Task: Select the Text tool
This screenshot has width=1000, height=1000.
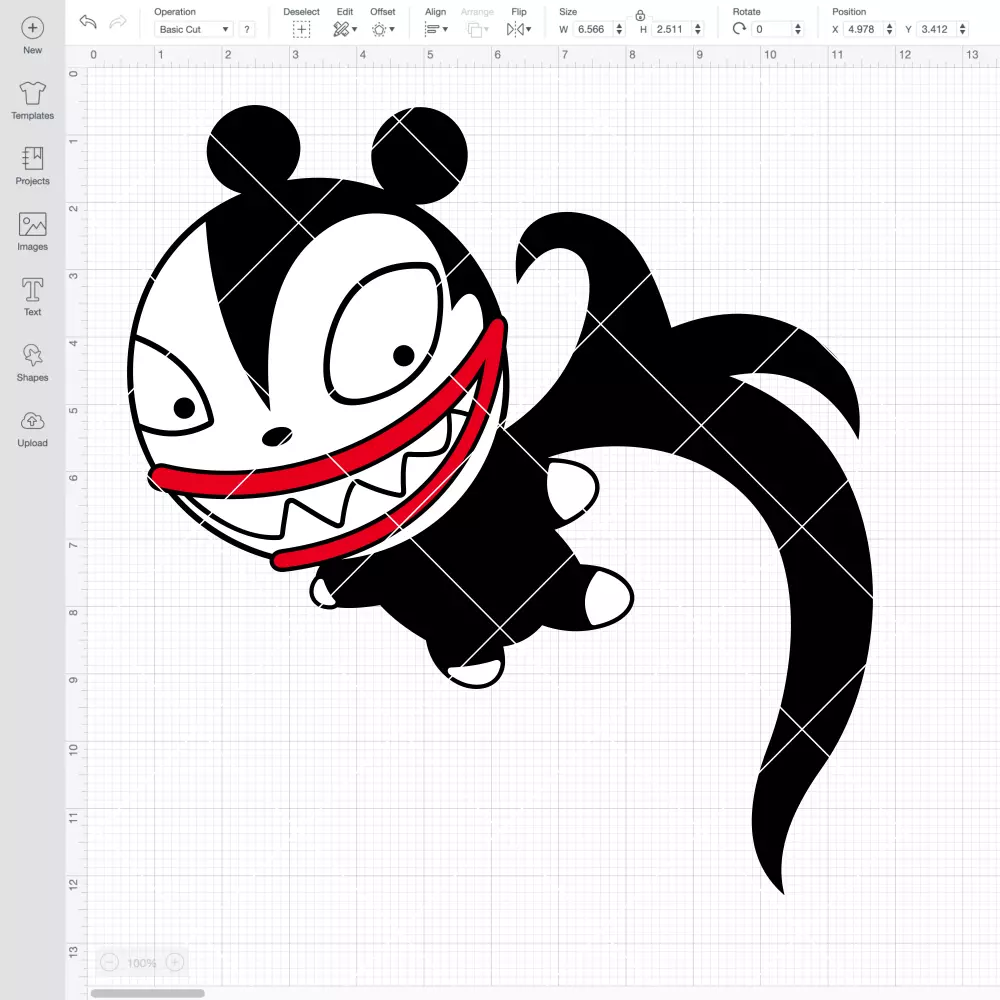Action: tap(33, 297)
